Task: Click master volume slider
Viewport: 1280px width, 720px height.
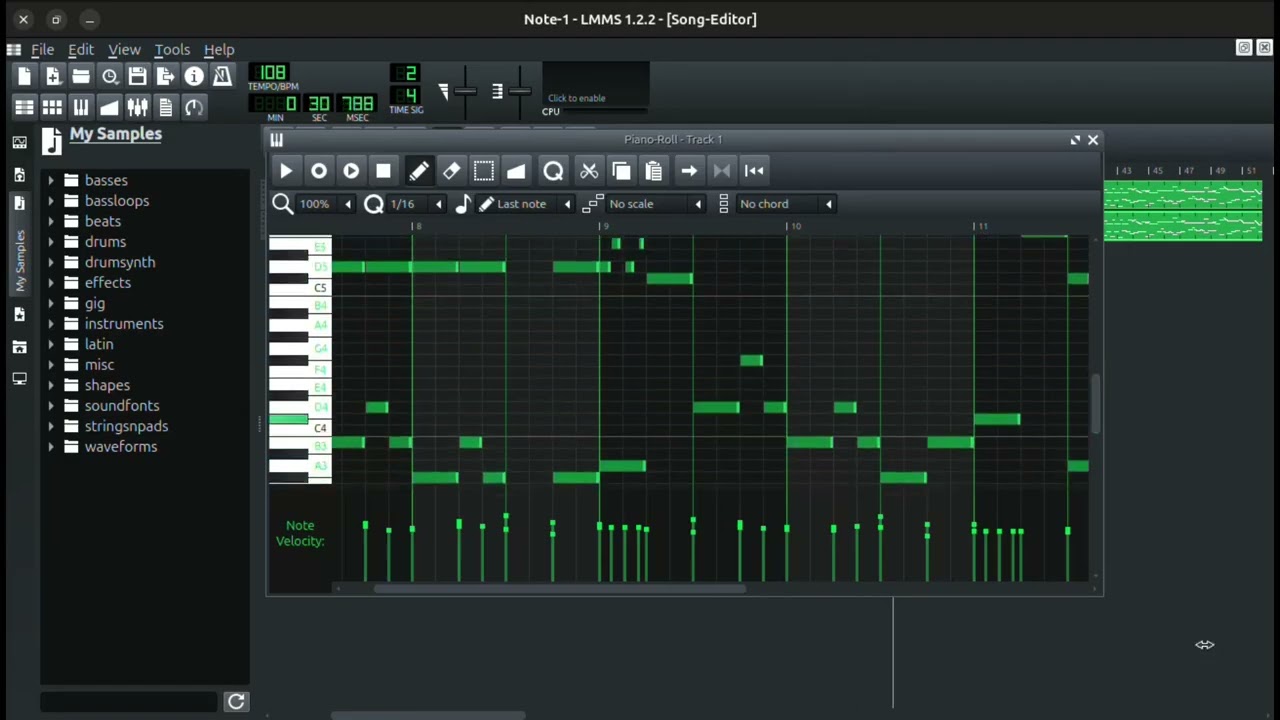Action: click(465, 91)
